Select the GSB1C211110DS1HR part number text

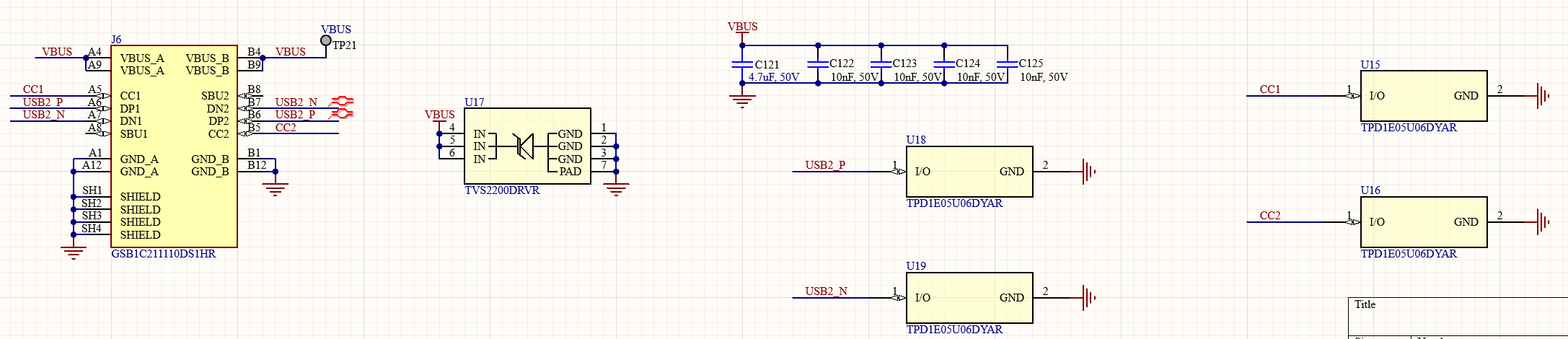click(164, 254)
